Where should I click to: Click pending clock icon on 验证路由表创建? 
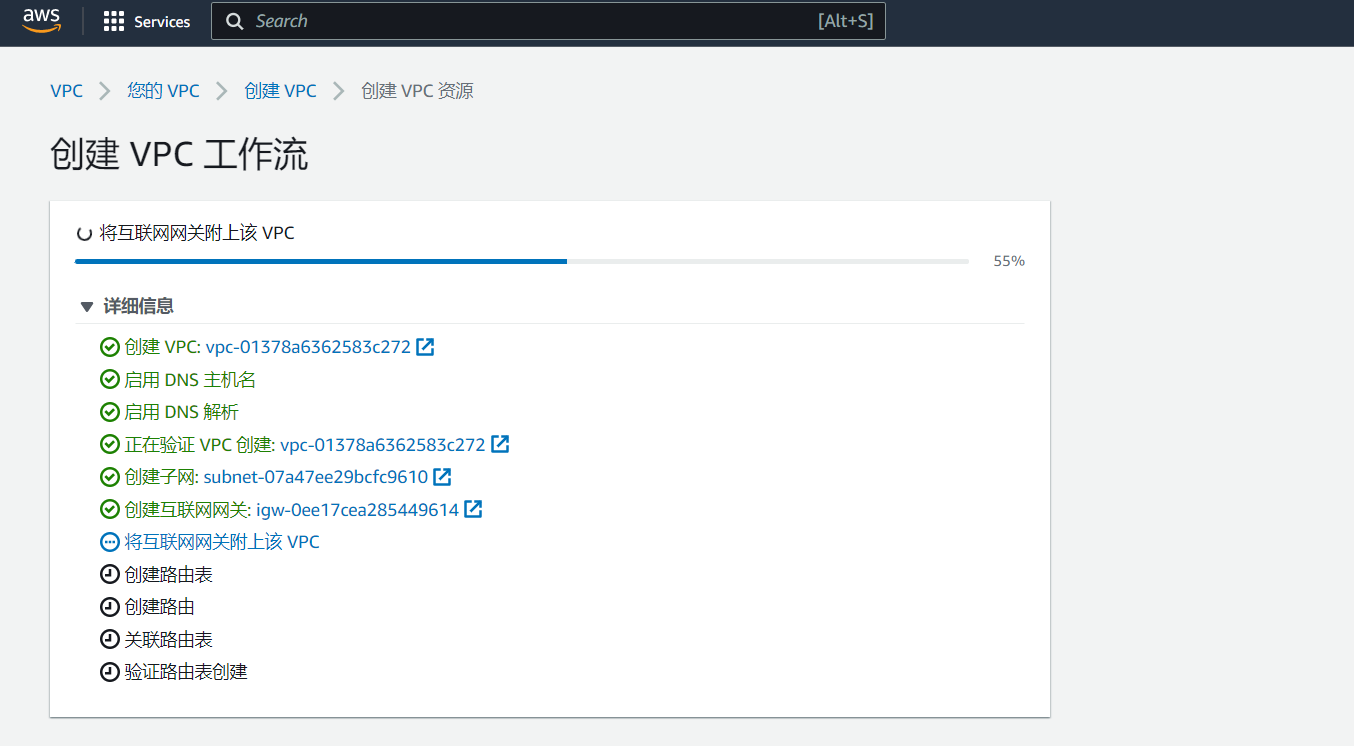pyautogui.click(x=110, y=672)
